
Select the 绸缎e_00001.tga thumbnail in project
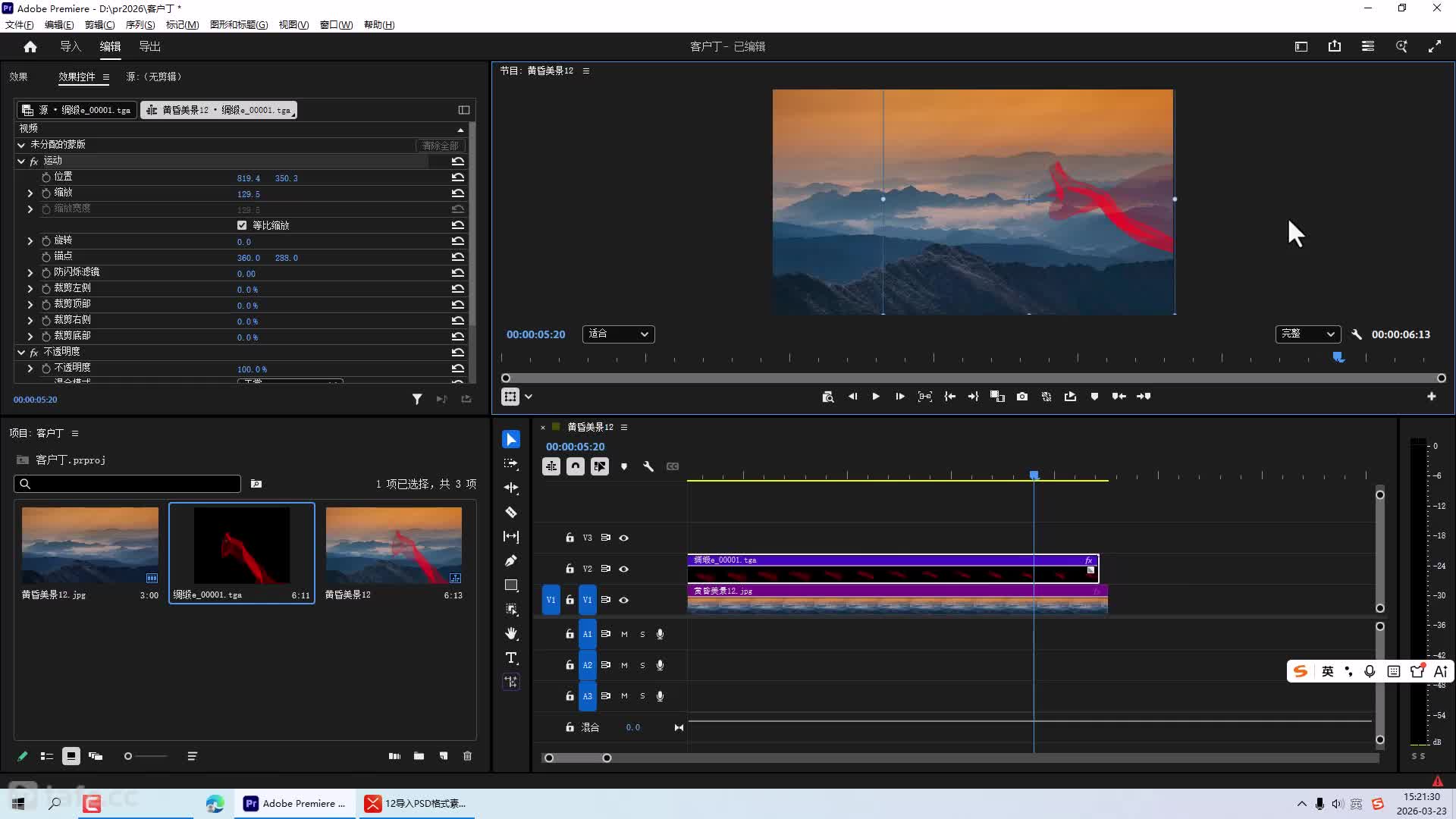pyautogui.click(x=242, y=545)
